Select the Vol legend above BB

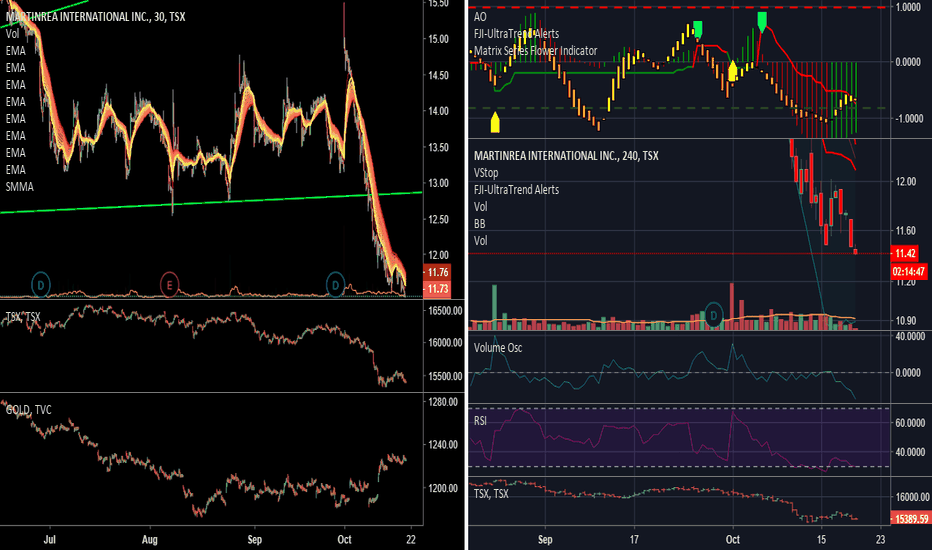point(480,207)
